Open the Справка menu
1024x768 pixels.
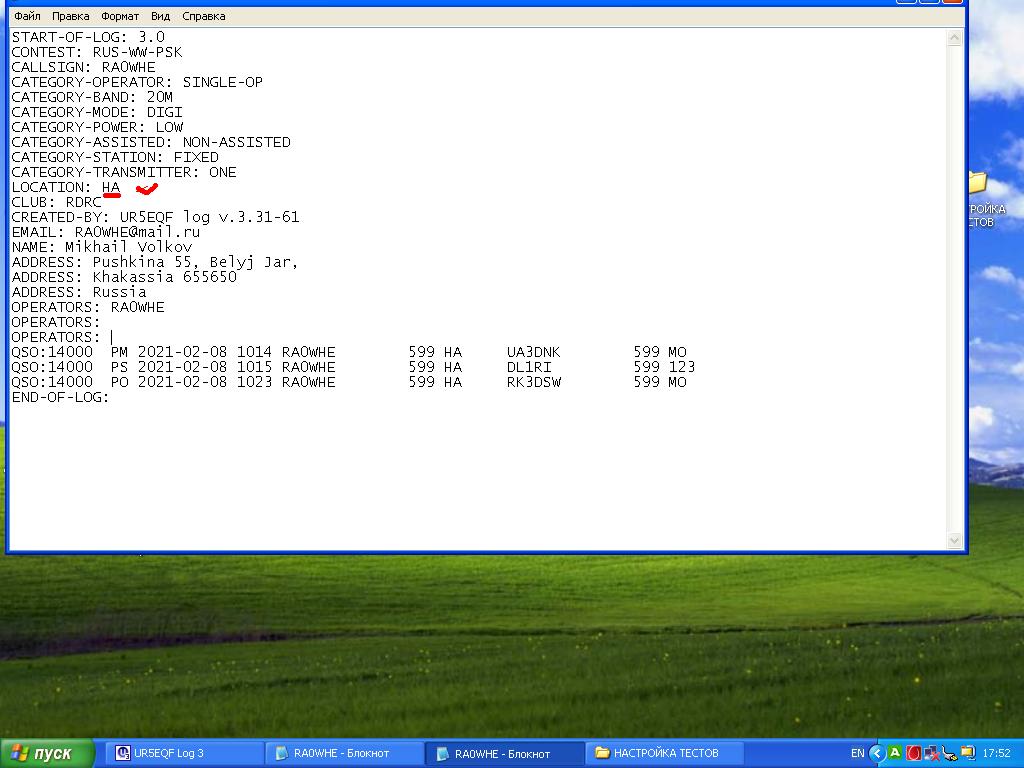(203, 16)
